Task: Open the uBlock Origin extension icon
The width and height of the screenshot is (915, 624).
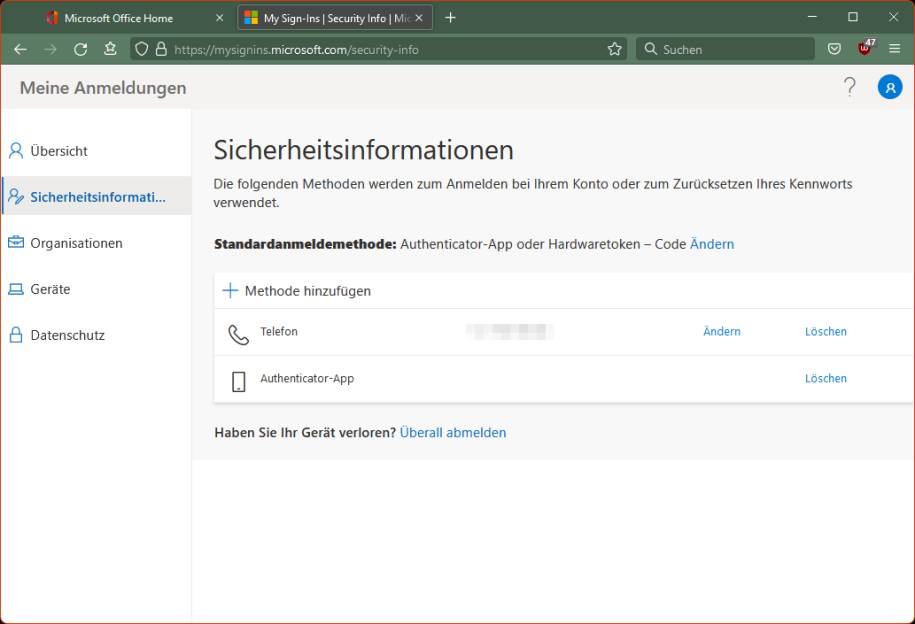Action: click(x=865, y=48)
